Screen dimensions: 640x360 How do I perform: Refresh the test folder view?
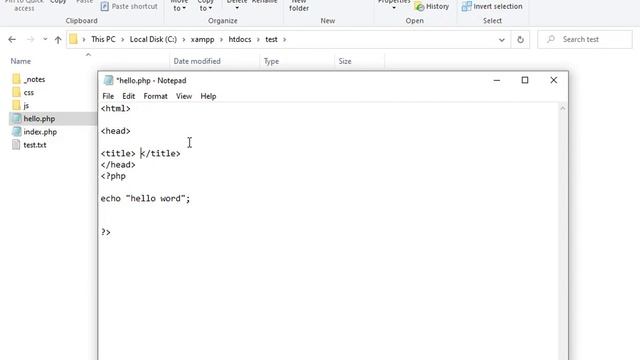pyautogui.click(x=520, y=40)
